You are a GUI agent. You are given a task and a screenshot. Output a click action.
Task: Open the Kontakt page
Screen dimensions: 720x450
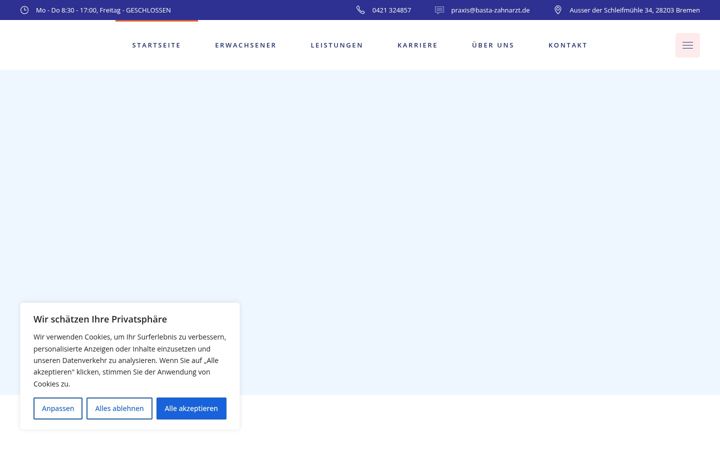tap(568, 45)
